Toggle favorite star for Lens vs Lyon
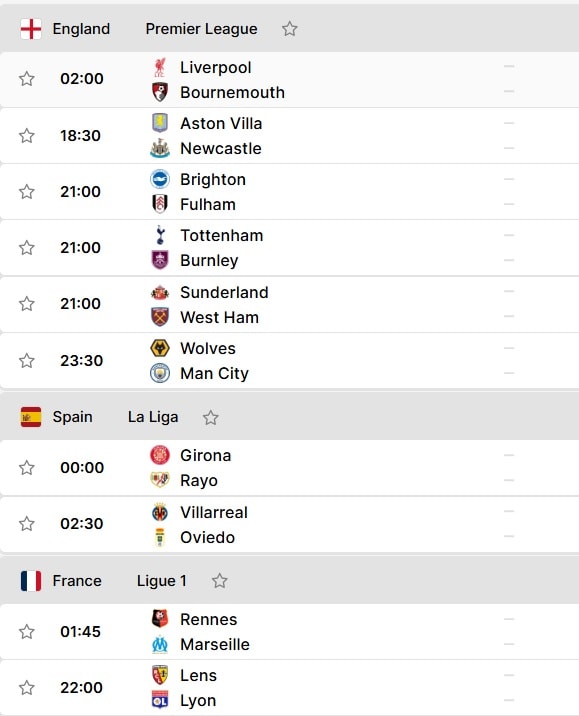 click(x=26, y=688)
